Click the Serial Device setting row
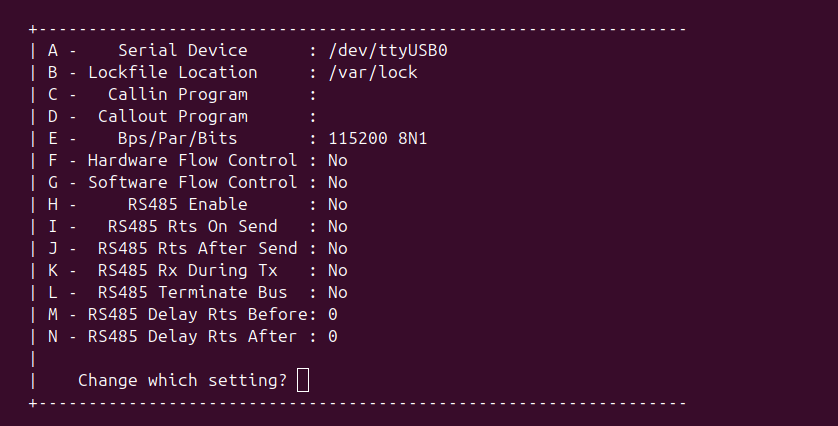838x426 pixels. tap(182, 50)
